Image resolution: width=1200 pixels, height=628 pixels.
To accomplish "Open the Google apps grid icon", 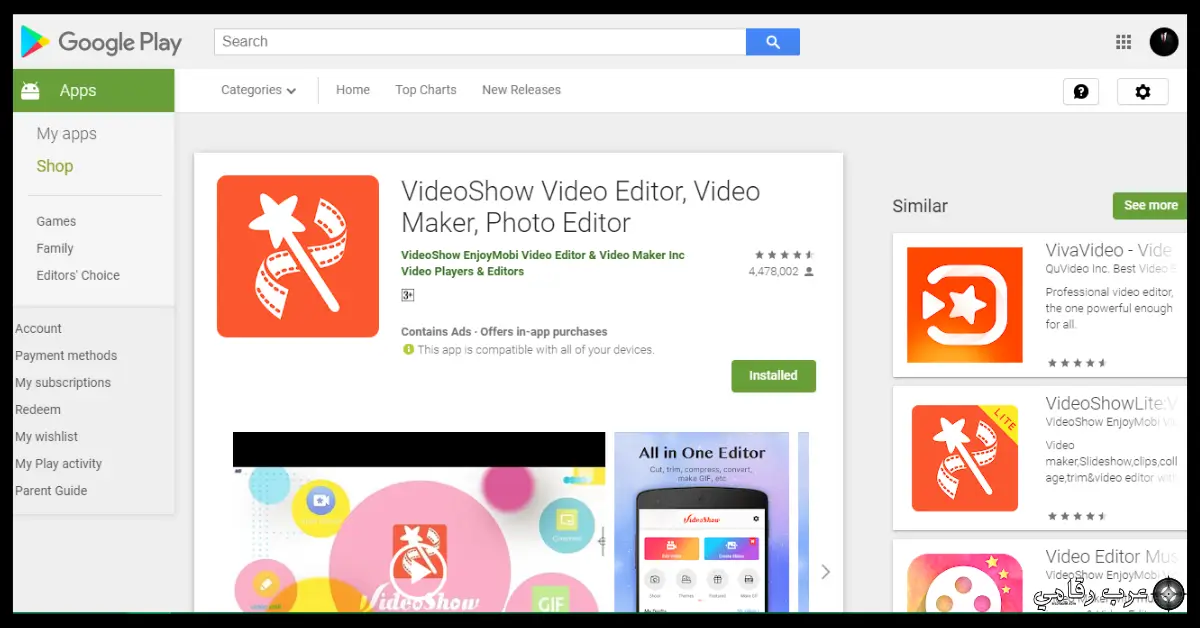I will (x=1123, y=42).
